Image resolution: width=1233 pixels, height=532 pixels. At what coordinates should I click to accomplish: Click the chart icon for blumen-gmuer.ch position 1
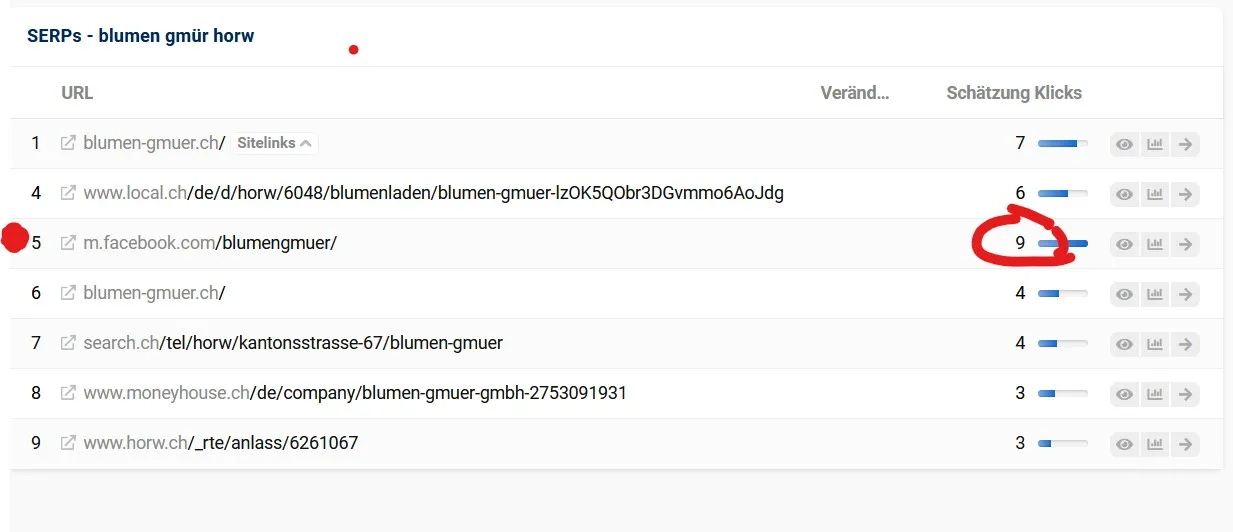click(1155, 144)
